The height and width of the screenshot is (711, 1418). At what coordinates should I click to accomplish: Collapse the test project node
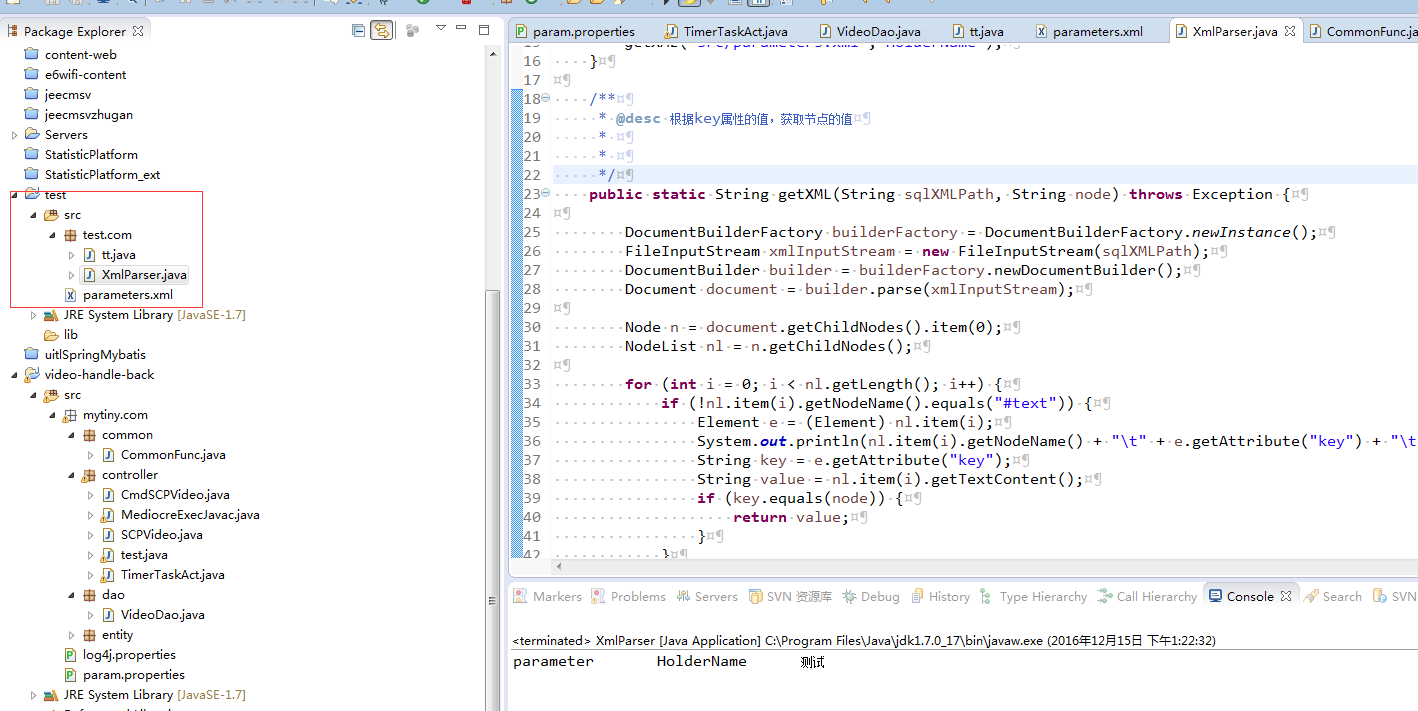(x=14, y=195)
